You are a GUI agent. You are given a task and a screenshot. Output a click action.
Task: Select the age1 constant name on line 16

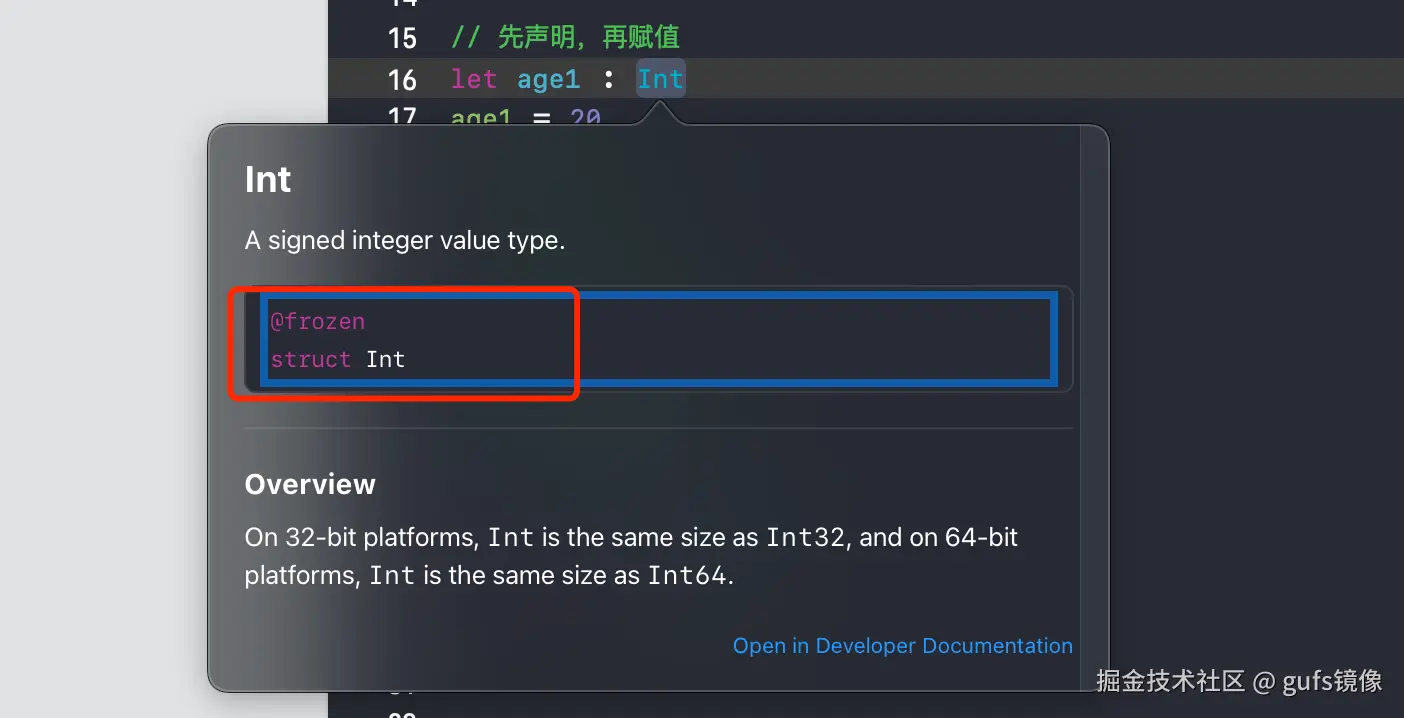pyautogui.click(x=548, y=79)
